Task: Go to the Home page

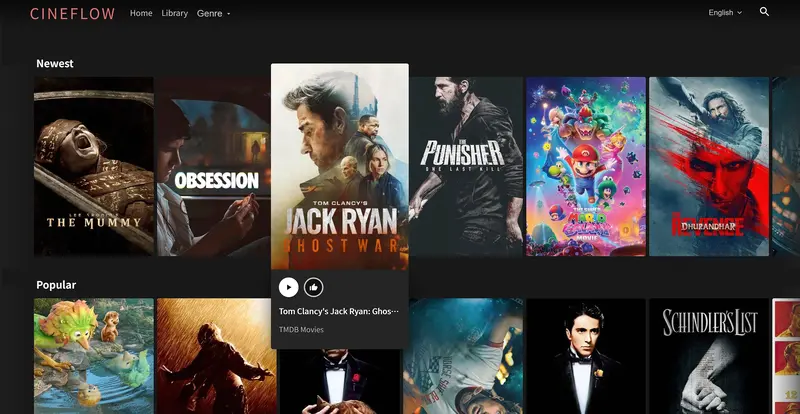Action: 141,13
